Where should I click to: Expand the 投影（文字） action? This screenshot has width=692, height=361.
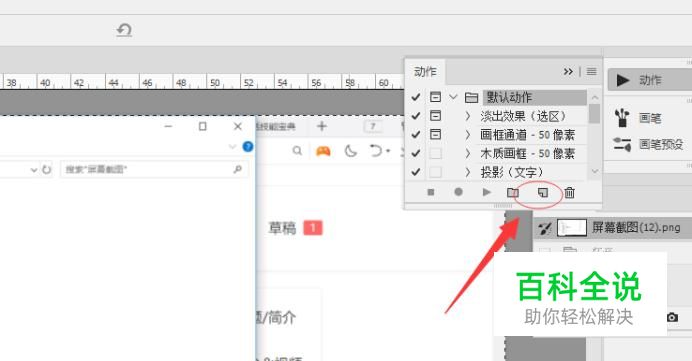[468, 172]
